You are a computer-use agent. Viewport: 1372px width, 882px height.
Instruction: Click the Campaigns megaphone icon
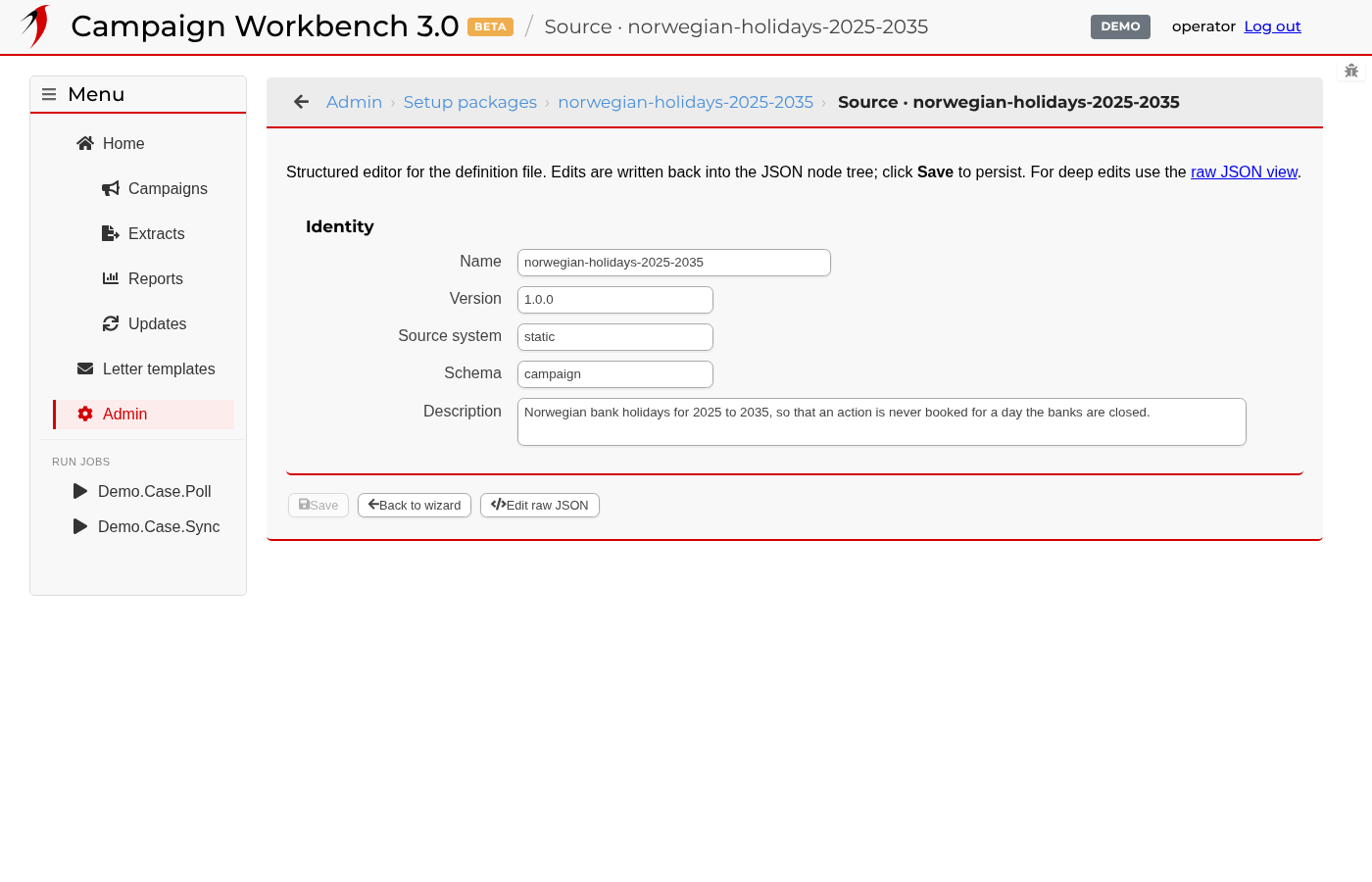[x=111, y=188]
